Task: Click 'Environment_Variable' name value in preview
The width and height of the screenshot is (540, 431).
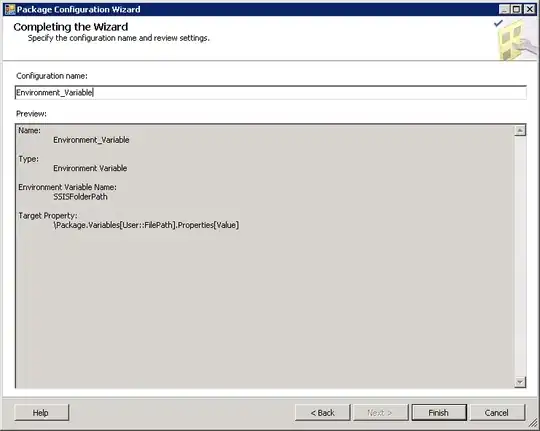Action: click(91, 140)
